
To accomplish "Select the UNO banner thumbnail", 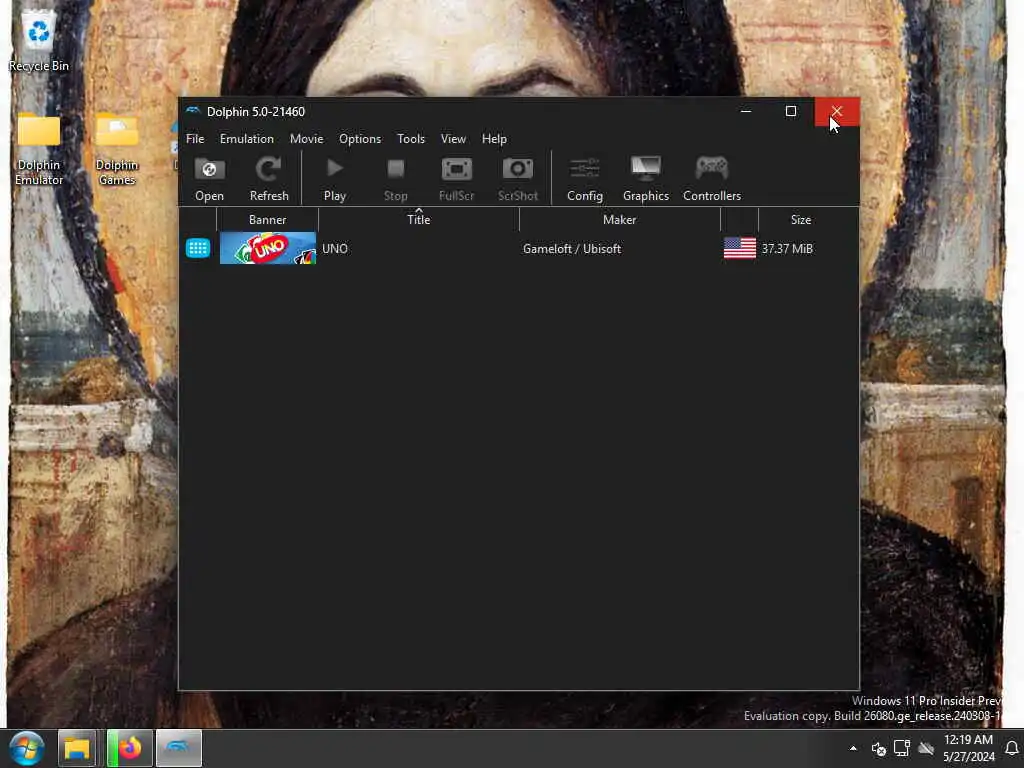I will (x=268, y=248).
